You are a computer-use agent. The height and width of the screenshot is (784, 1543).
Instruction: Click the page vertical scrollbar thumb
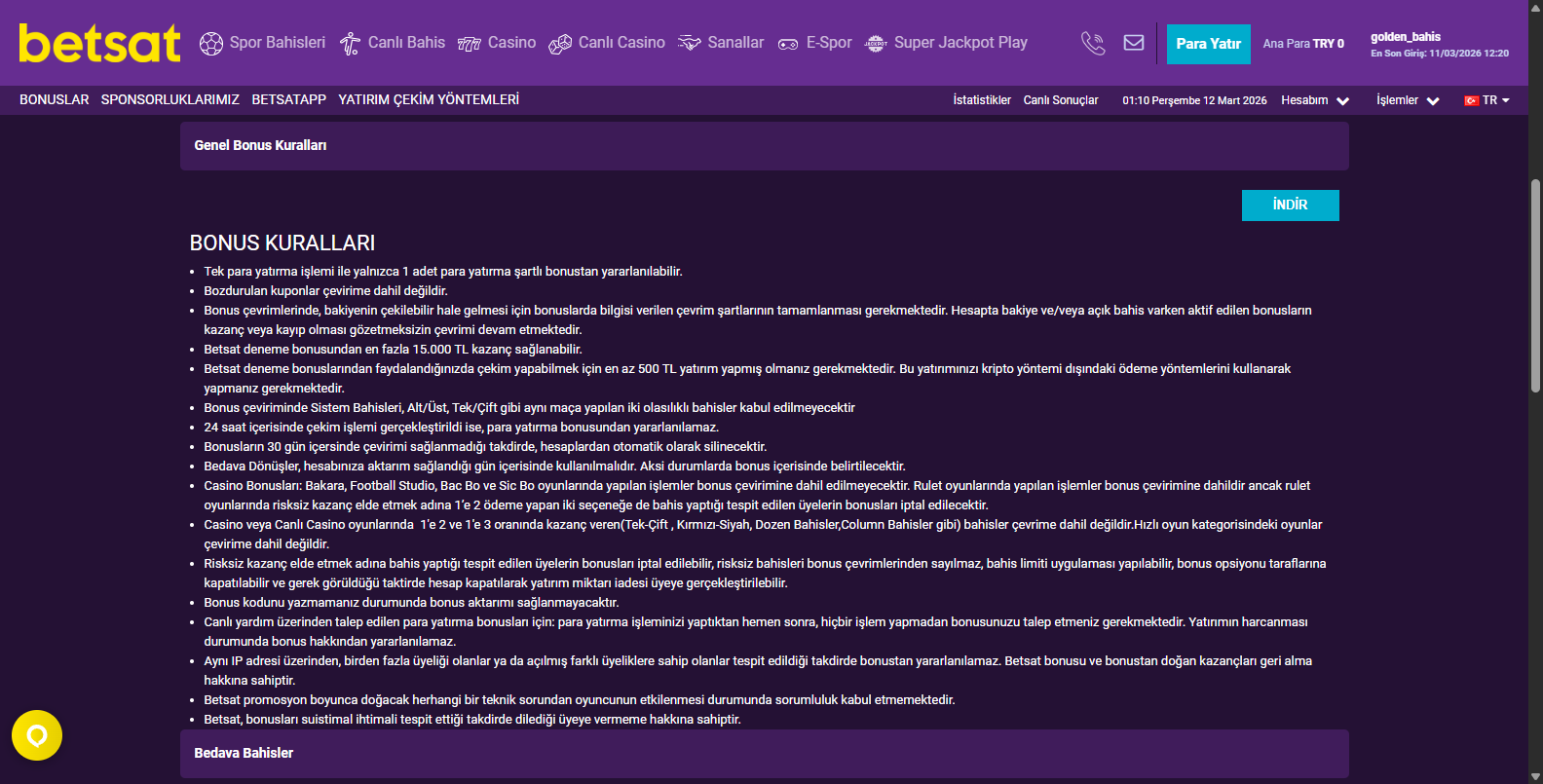(x=1535, y=285)
